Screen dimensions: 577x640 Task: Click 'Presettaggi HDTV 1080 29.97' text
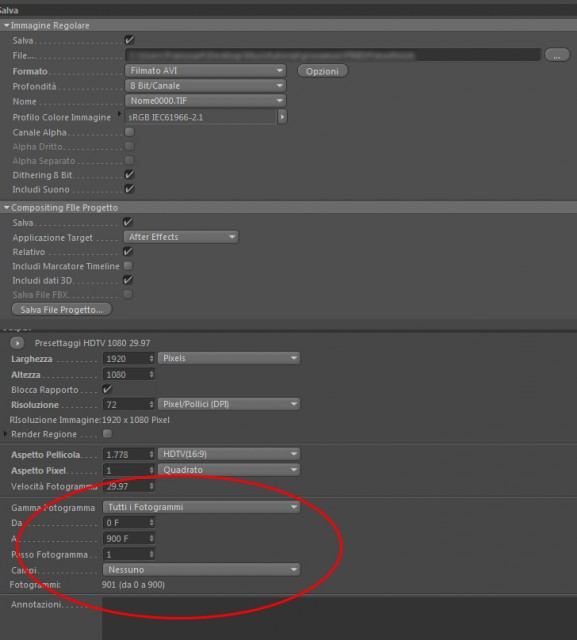[92, 343]
